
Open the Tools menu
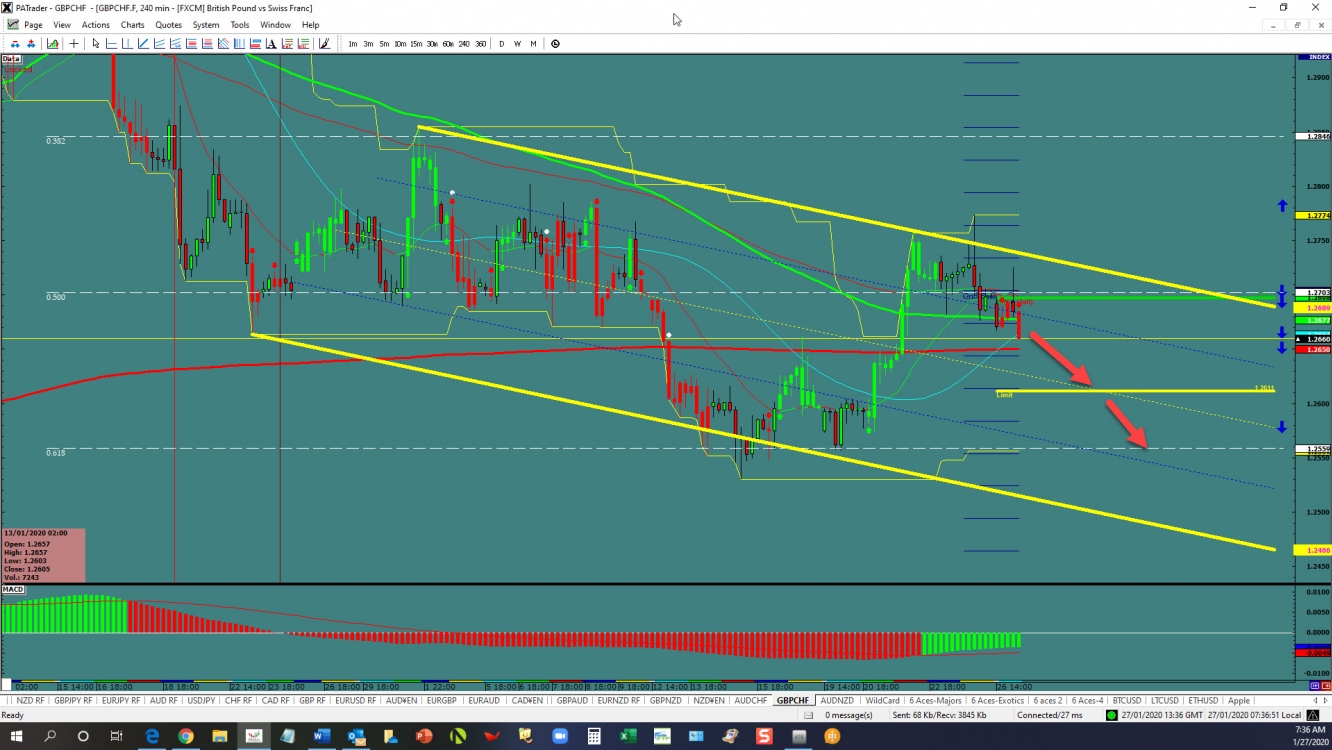click(x=240, y=25)
